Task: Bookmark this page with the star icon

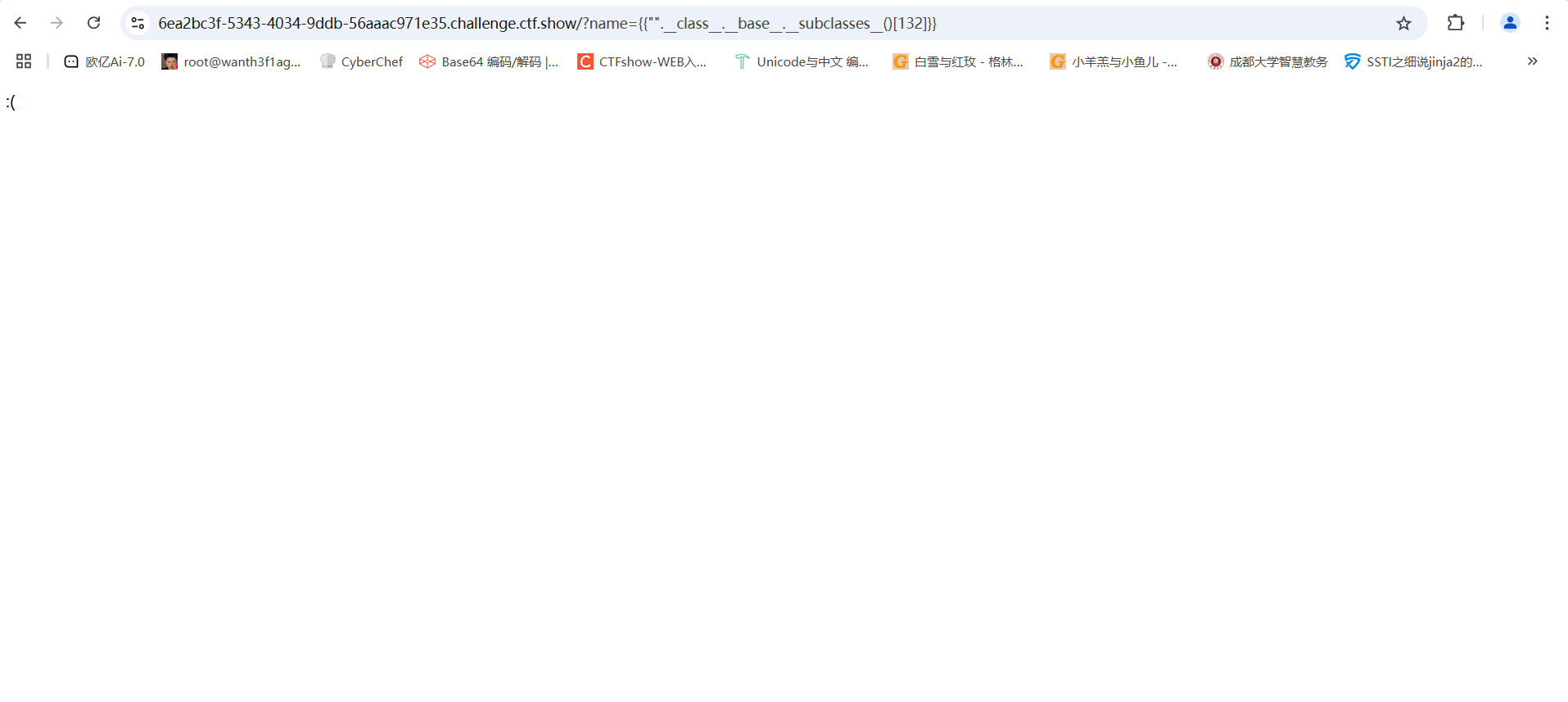Action: point(1403,23)
